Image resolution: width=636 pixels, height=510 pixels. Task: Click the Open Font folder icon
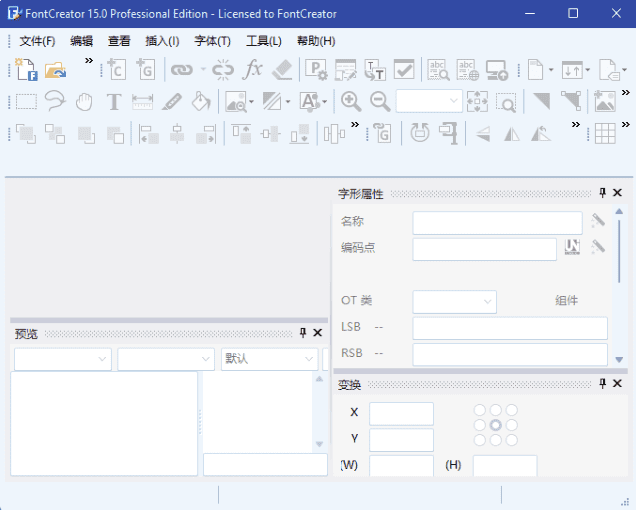[x=55, y=69]
